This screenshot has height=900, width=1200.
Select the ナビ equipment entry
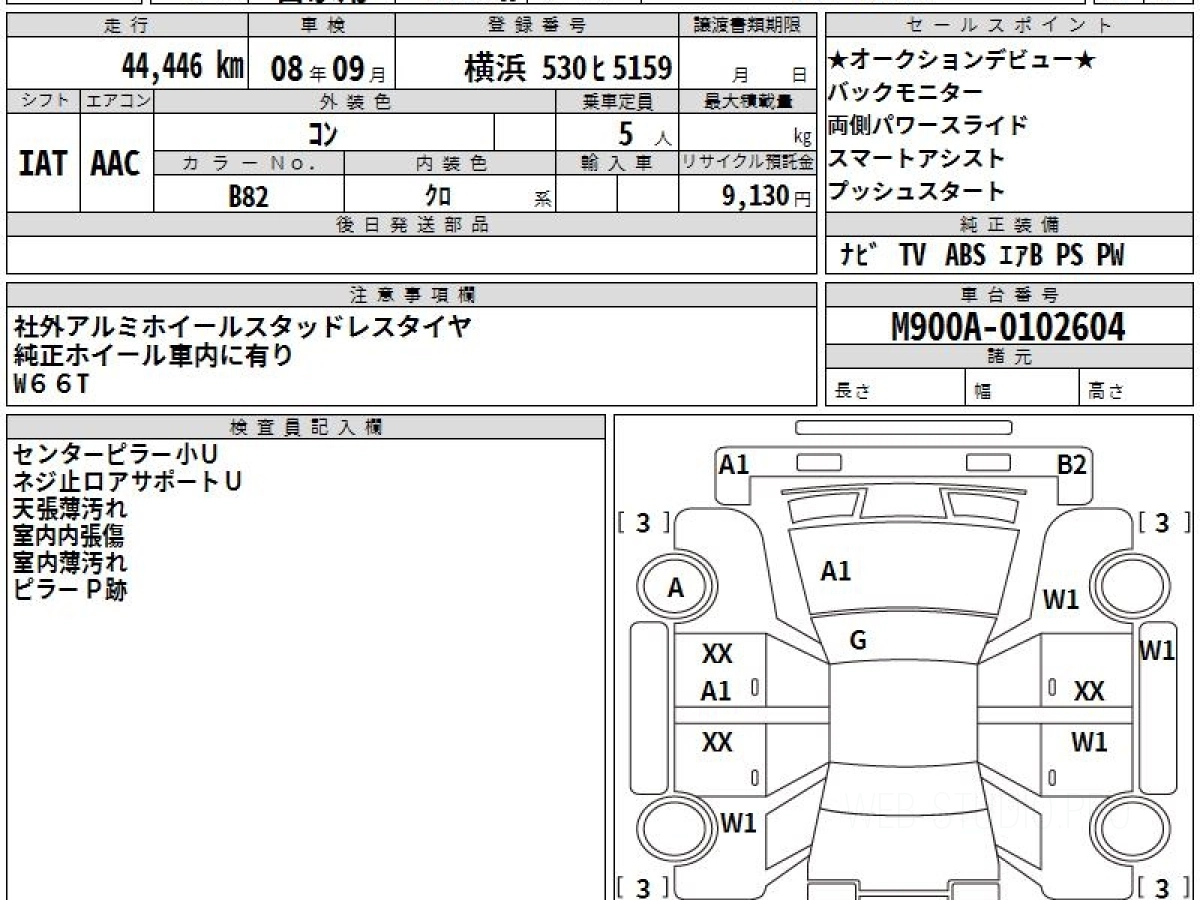click(859, 255)
